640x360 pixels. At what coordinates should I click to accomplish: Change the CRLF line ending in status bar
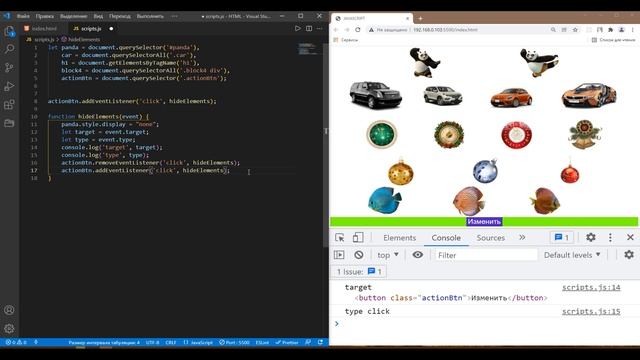click(x=171, y=342)
